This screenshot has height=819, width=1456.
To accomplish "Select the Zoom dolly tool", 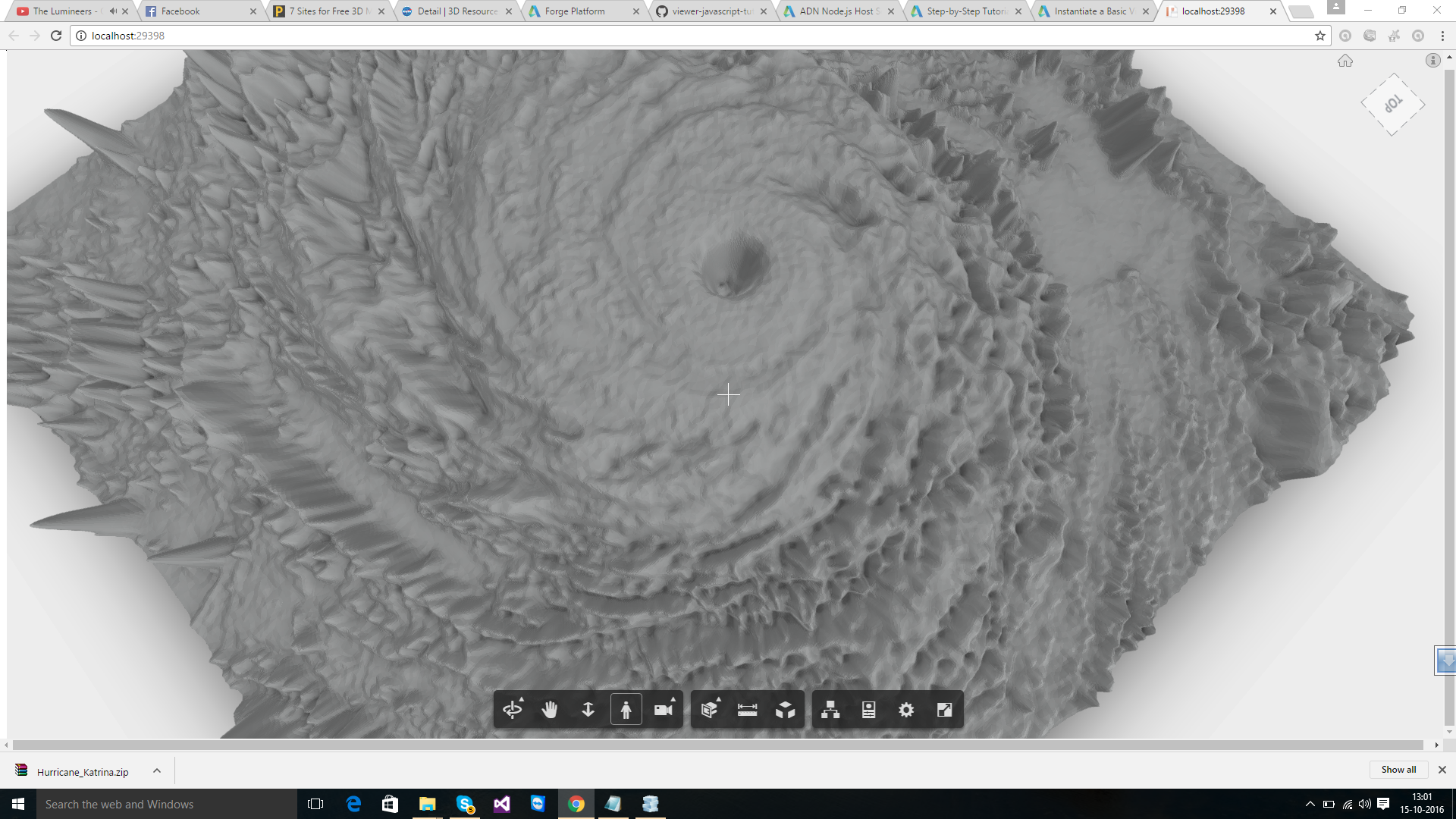I will point(588,710).
